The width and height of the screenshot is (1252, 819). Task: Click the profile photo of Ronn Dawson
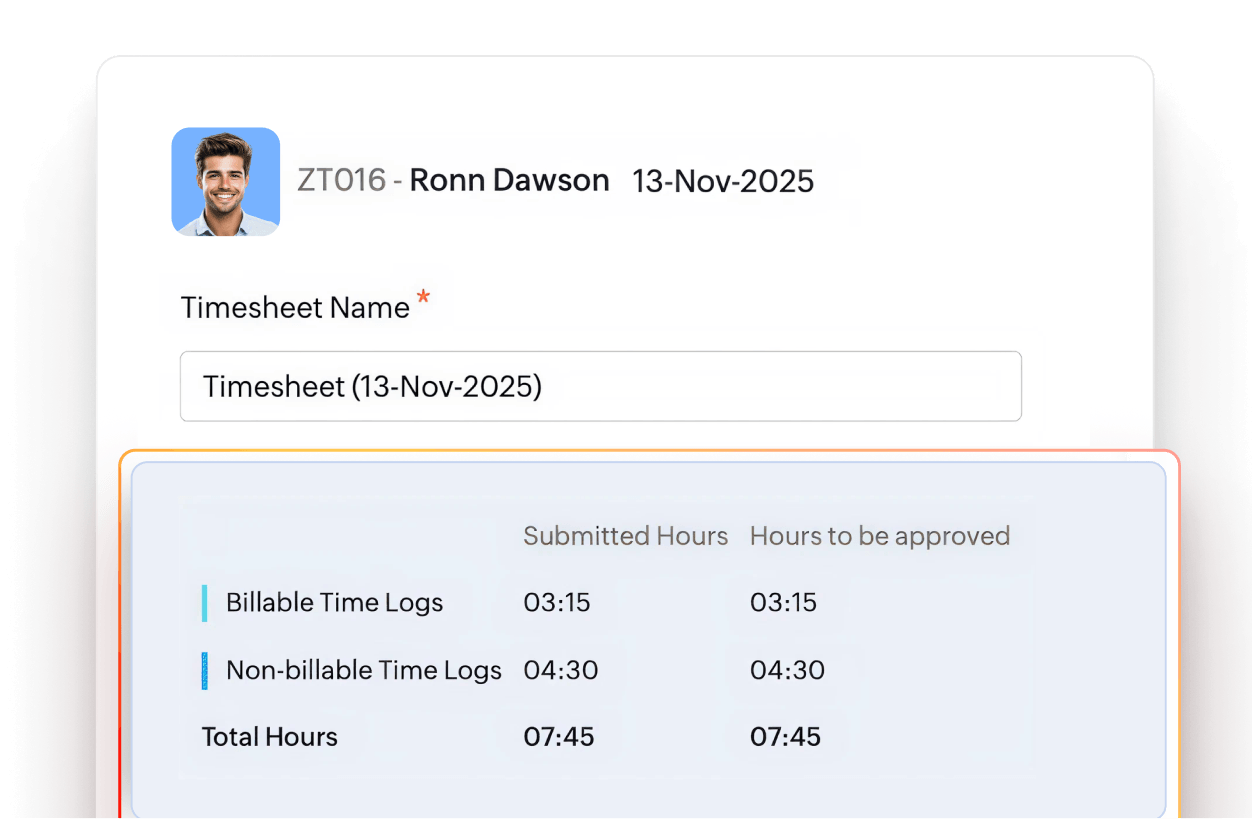[226, 181]
